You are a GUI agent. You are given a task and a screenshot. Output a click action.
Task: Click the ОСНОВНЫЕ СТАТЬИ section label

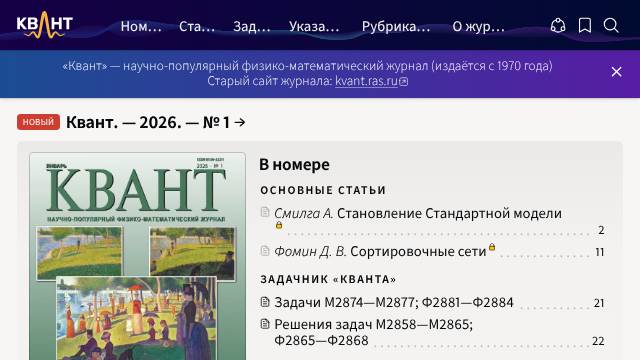point(323,190)
